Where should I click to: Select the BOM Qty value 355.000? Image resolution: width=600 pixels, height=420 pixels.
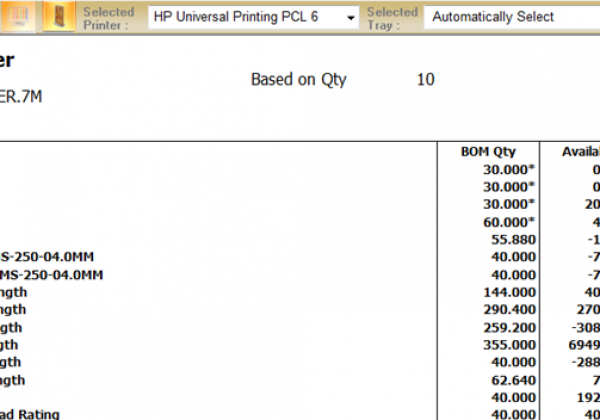(x=510, y=345)
